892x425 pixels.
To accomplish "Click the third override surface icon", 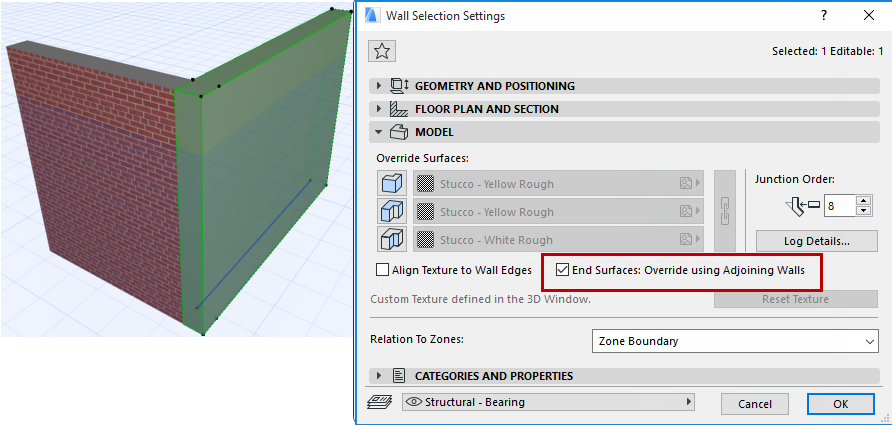I will click(x=389, y=240).
